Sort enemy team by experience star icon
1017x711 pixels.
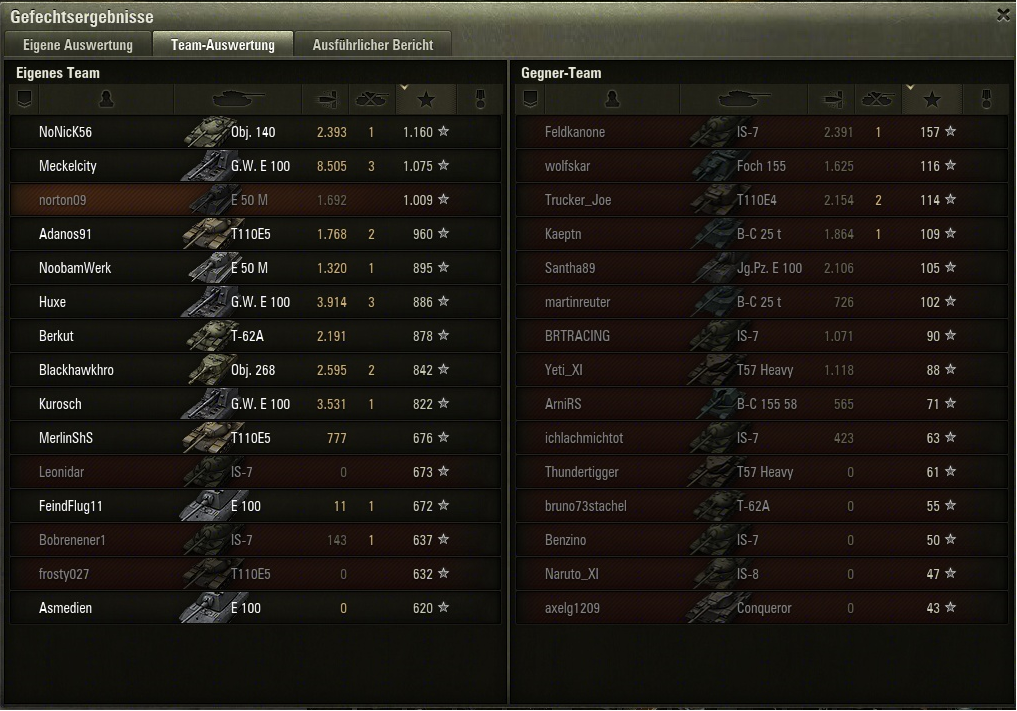pyautogui.click(x=932, y=99)
